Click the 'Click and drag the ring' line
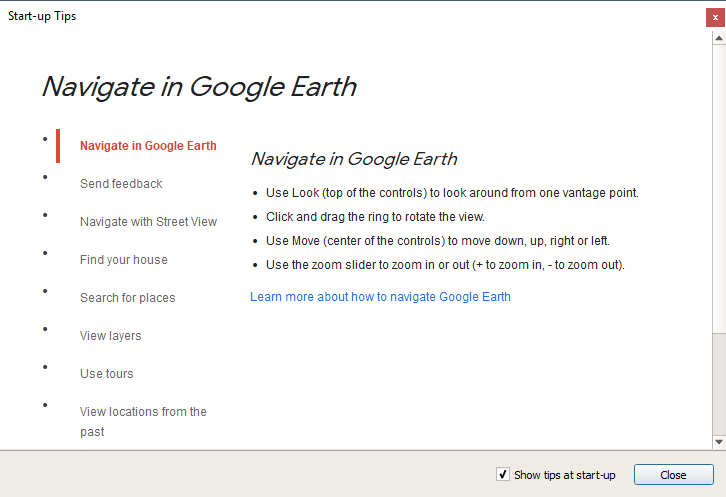 pos(375,217)
